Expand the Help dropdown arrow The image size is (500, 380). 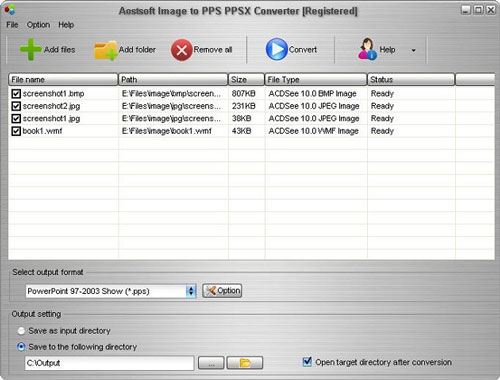click(x=413, y=50)
